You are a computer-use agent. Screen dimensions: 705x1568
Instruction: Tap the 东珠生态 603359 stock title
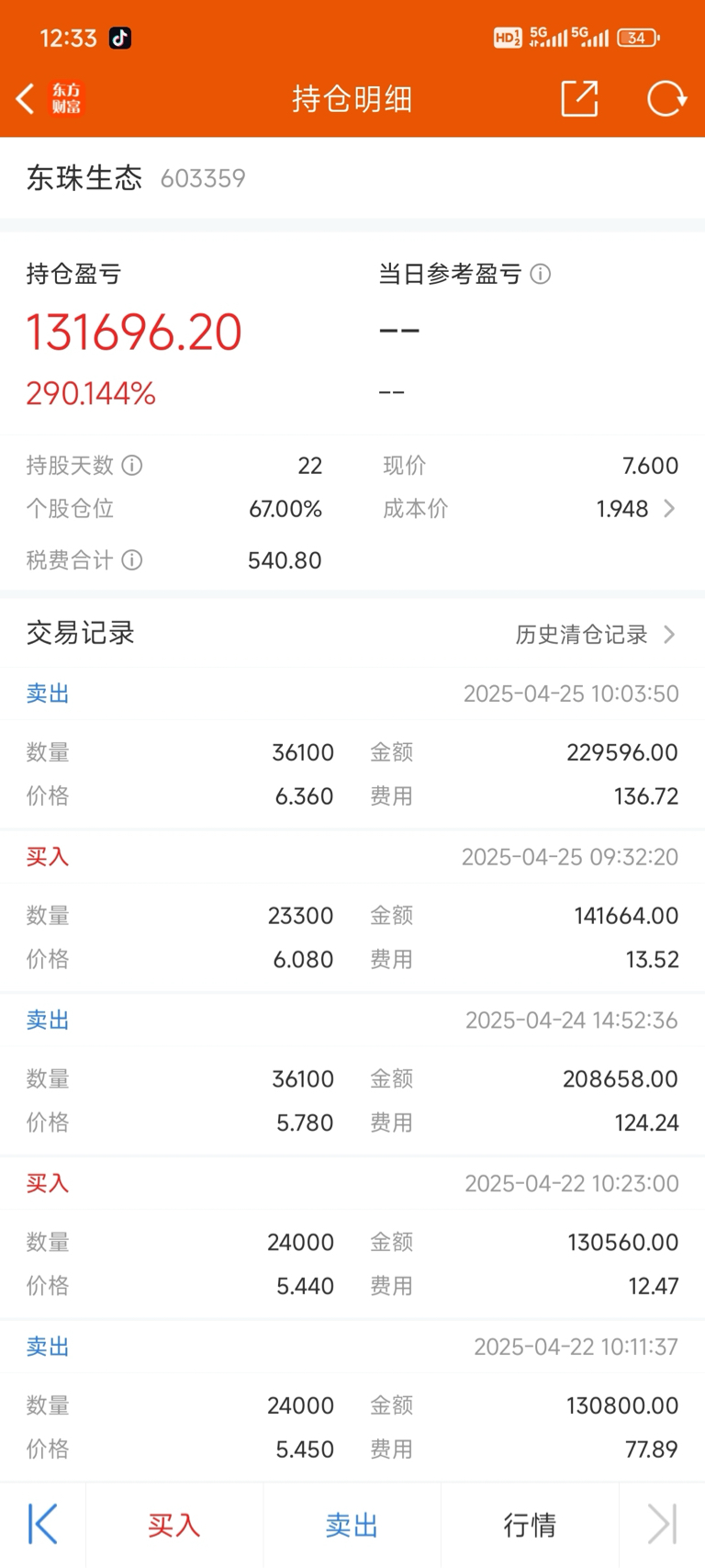[x=136, y=178]
